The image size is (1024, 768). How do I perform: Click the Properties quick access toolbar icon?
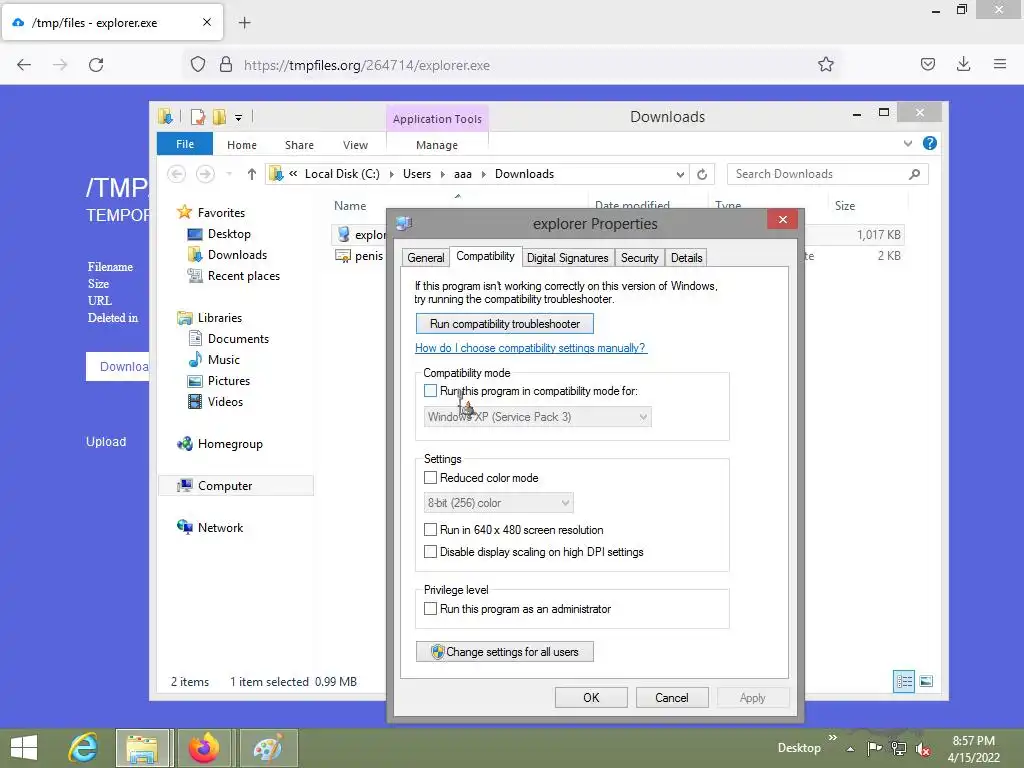pyautogui.click(x=198, y=117)
